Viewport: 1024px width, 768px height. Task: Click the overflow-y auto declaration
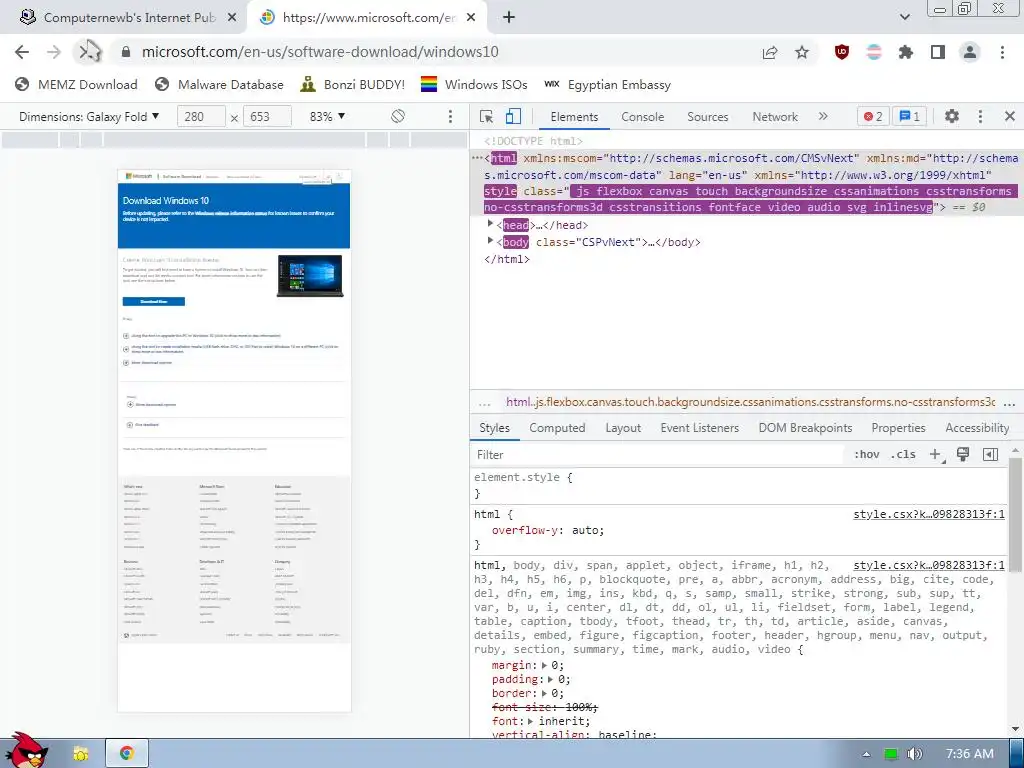[x=548, y=530]
